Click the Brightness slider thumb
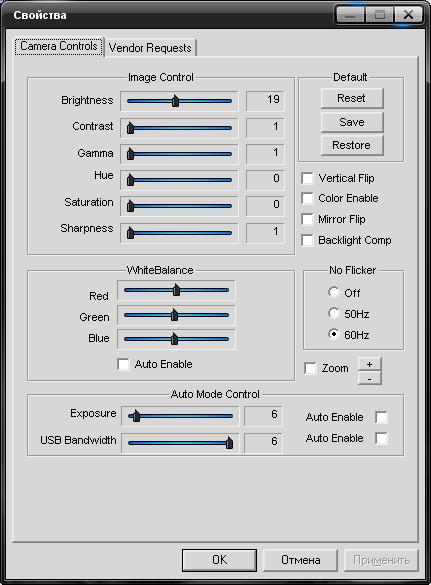This screenshot has height=585, width=431. (175, 101)
